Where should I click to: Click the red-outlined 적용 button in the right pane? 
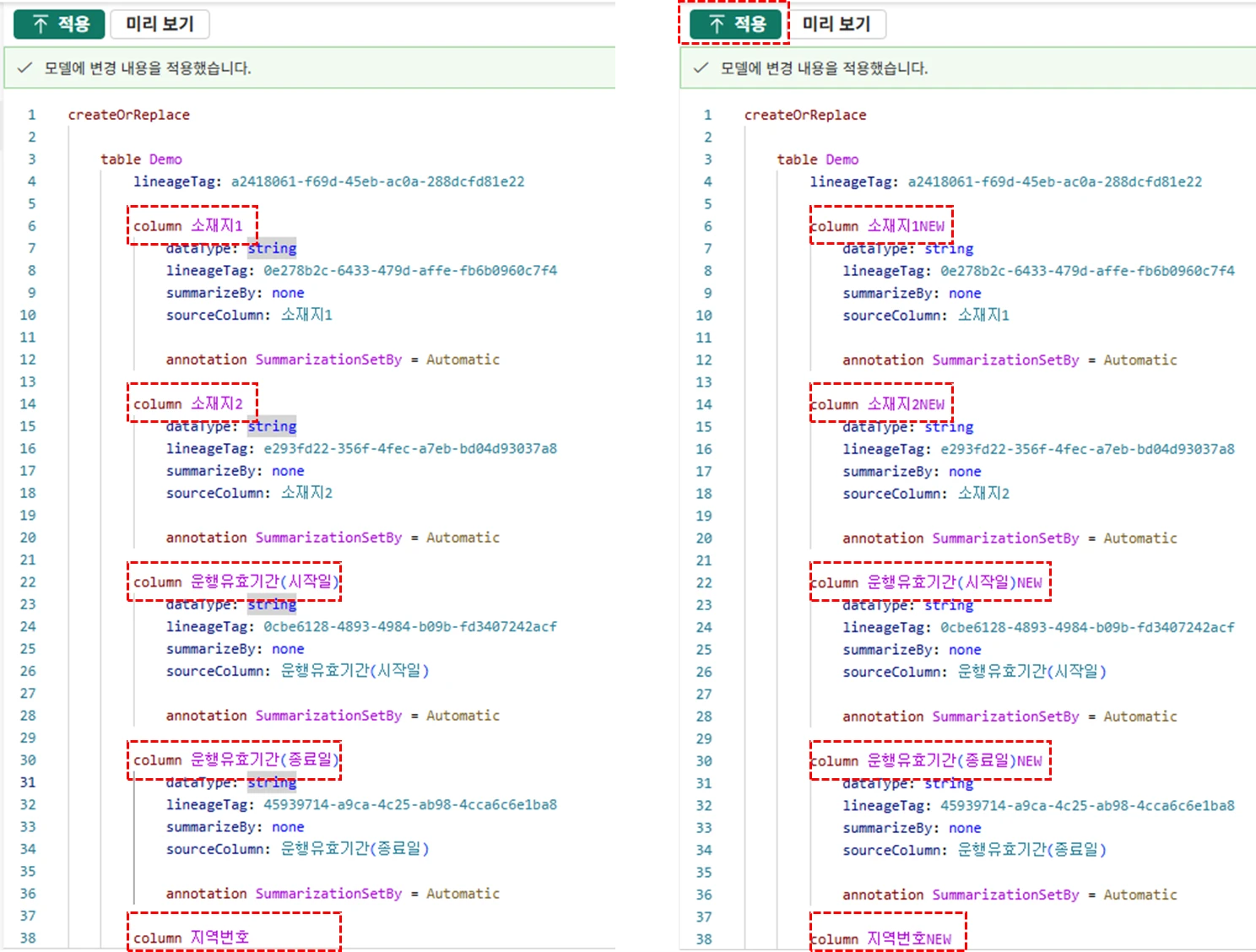(x=734, y=24)
